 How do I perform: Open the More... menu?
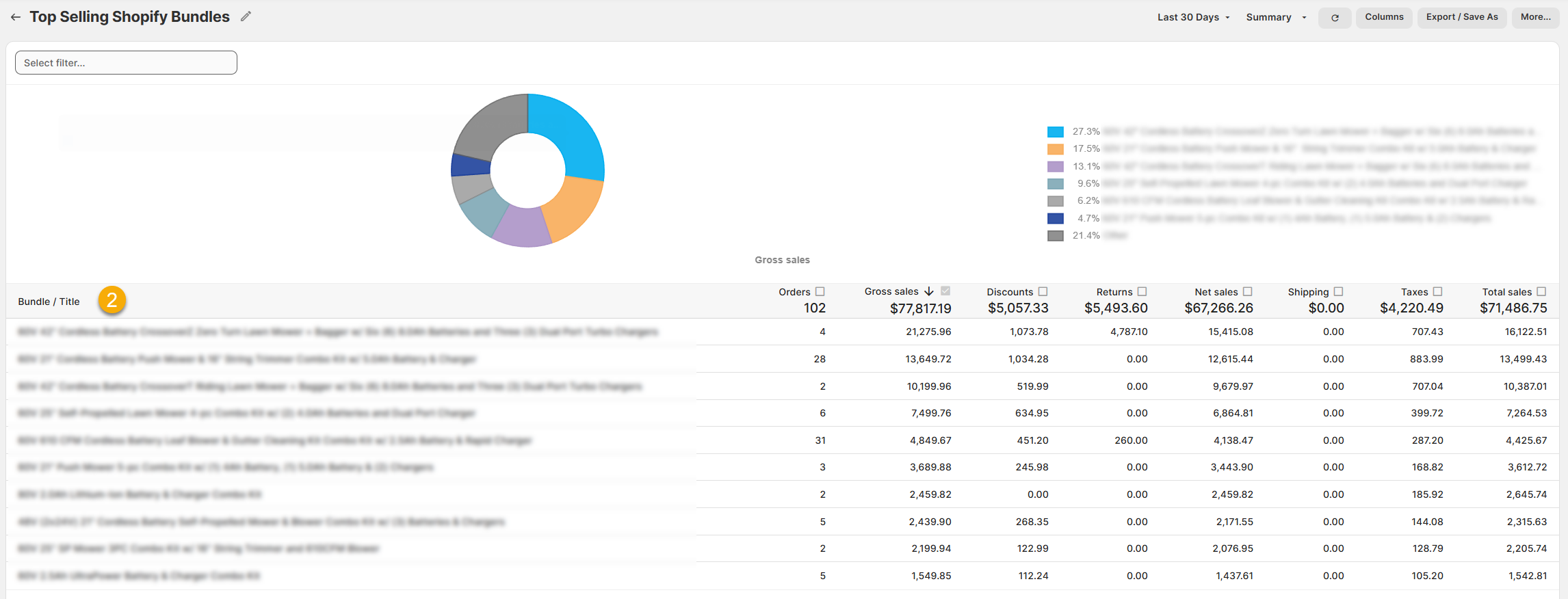coord(1535,17)
